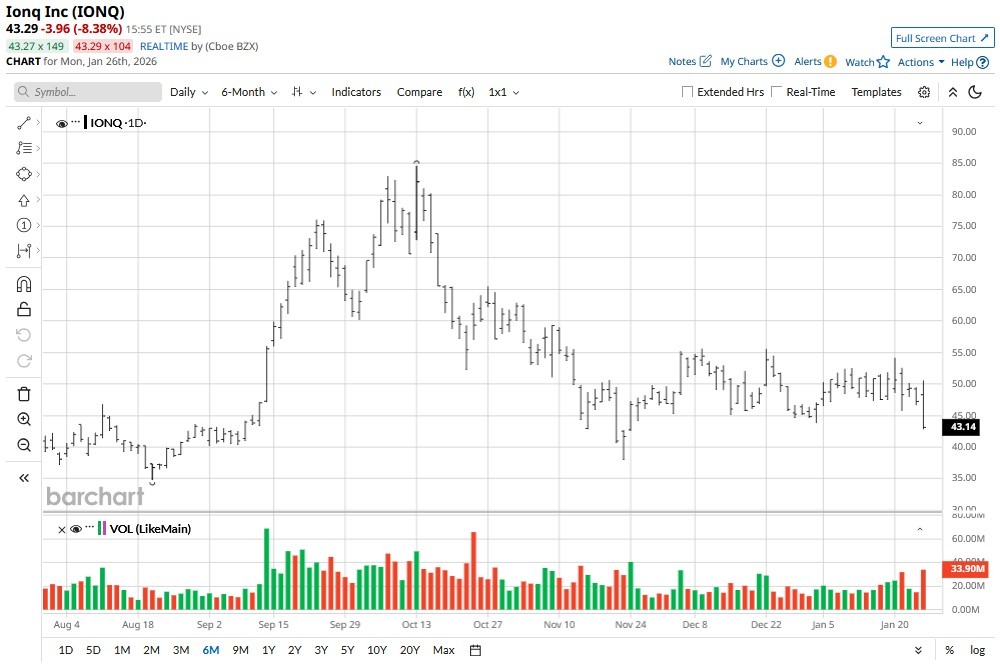Open Full Screen Chart
The height and width of the screenshot is (666, 1000).
[x=942, y=38]
